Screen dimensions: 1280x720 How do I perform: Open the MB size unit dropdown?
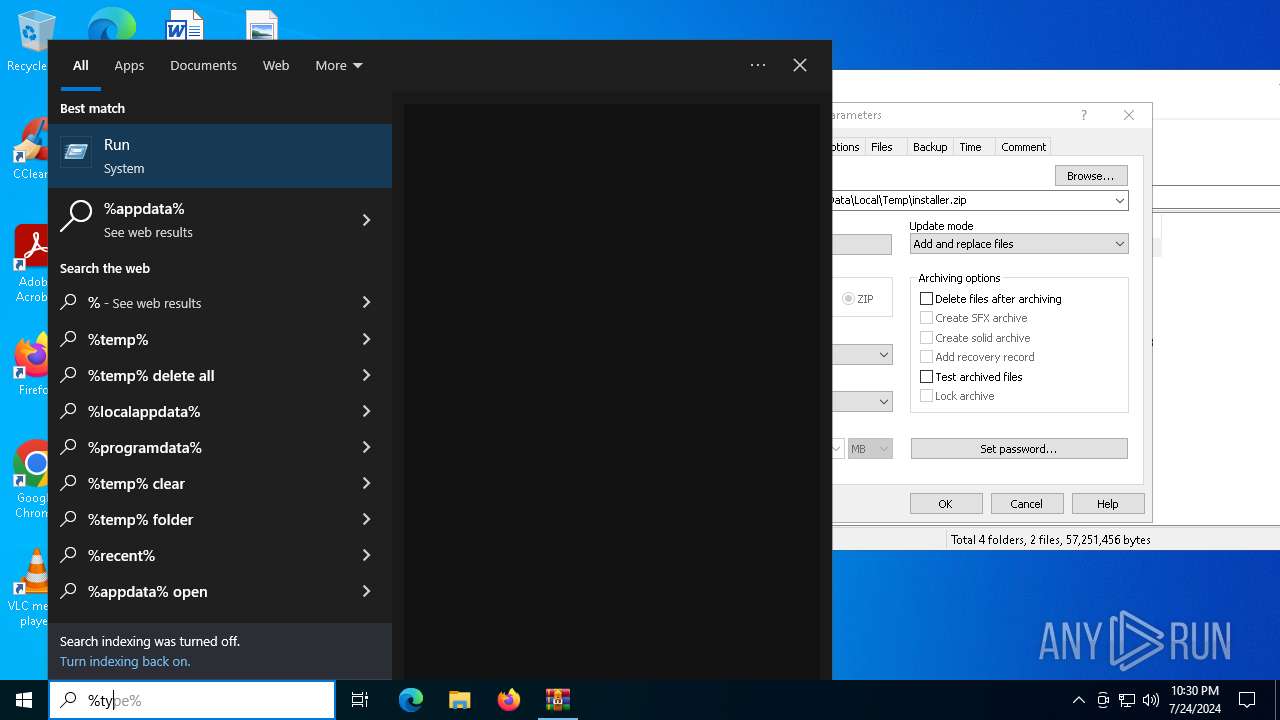coord(870,449)
